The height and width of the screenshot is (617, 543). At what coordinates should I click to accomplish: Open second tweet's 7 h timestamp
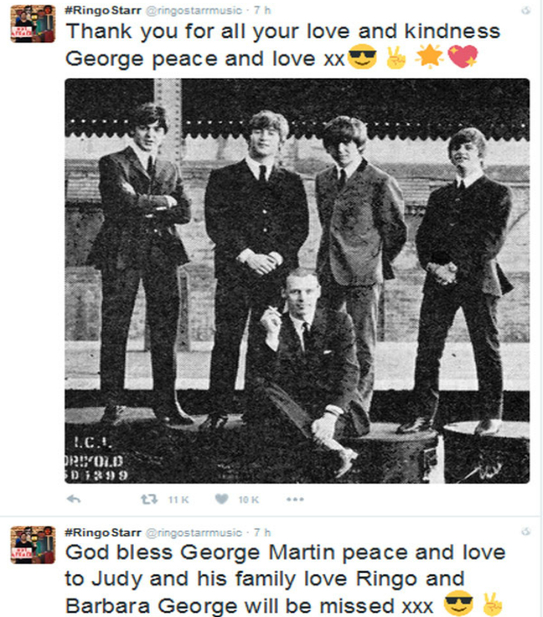point(262,532)
